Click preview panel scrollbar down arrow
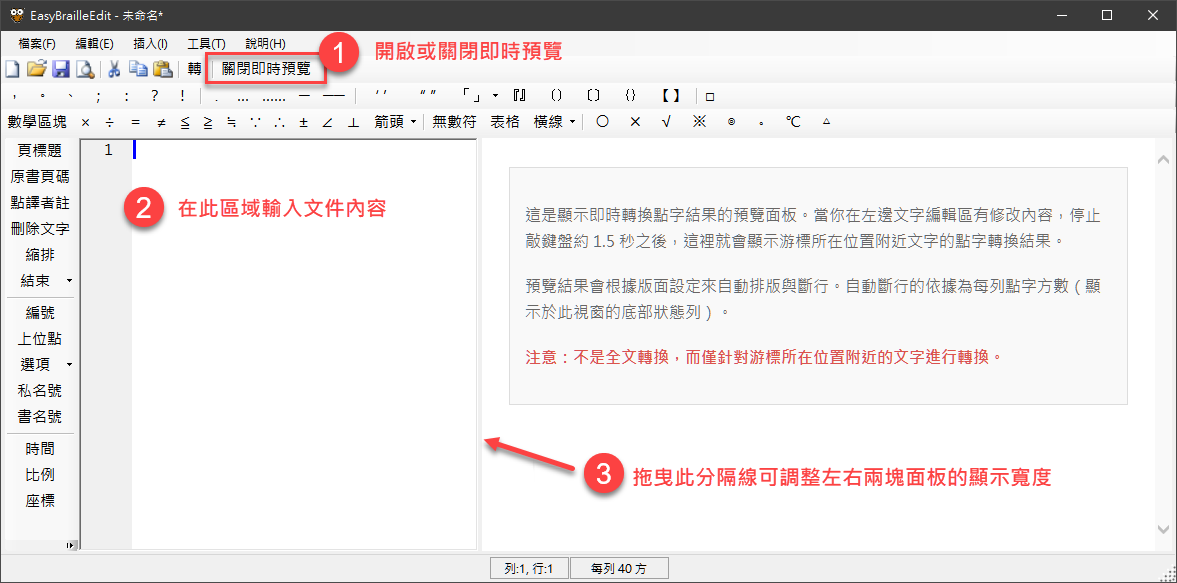The height and width of the screenshot is (583, 1177). [x=1163, y=528]
